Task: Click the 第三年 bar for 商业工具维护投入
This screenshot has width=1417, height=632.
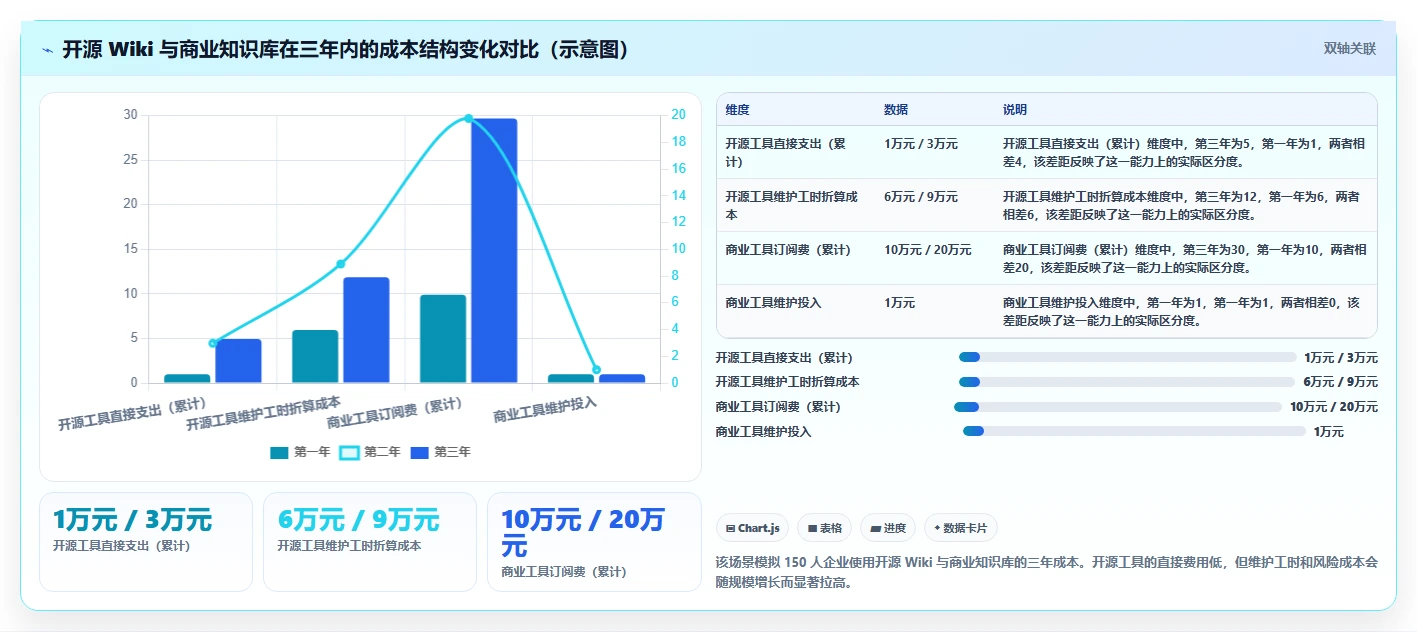Action: tap(622, 379)
